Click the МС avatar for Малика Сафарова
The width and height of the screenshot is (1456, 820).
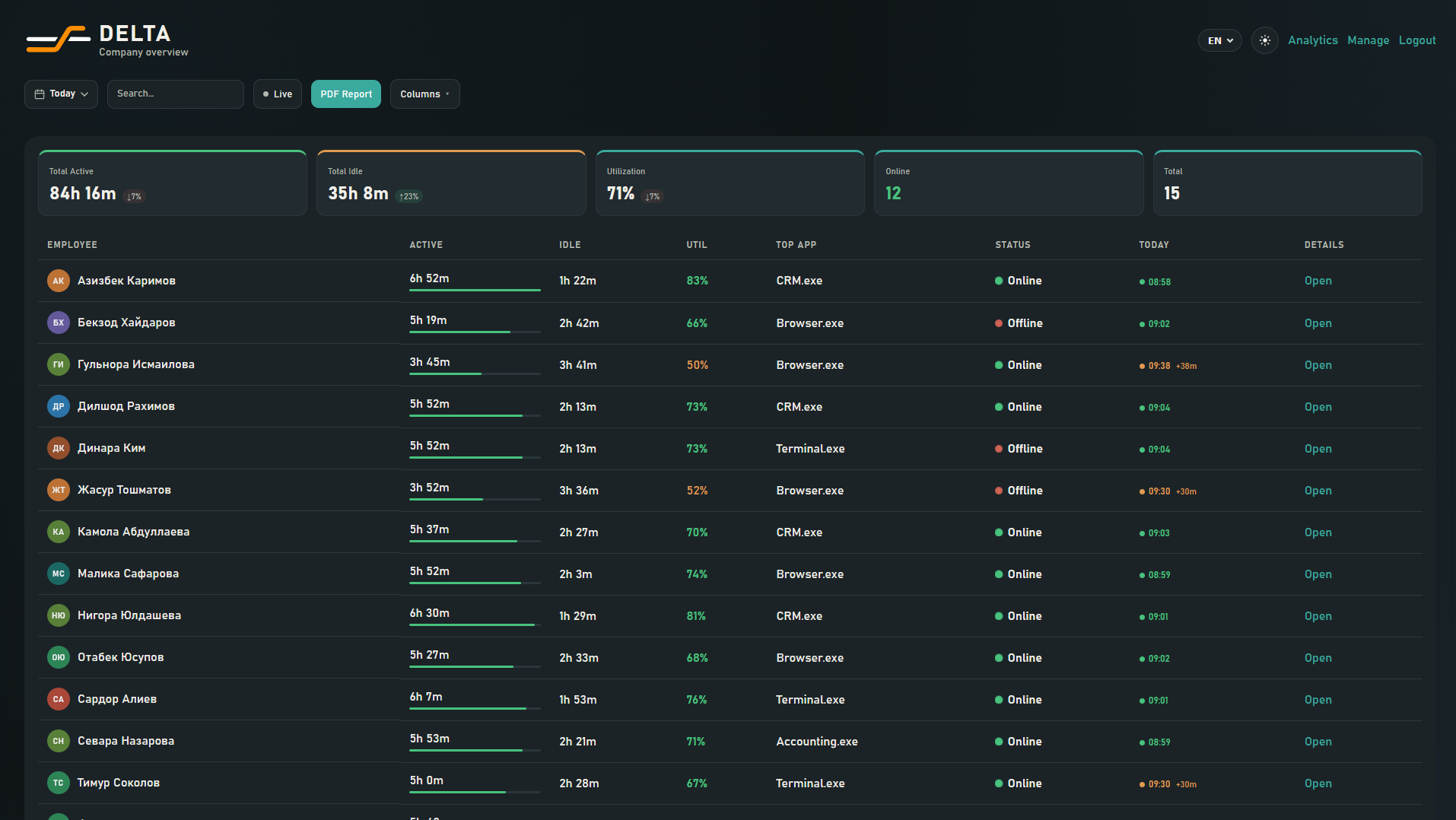pos(59,574)
